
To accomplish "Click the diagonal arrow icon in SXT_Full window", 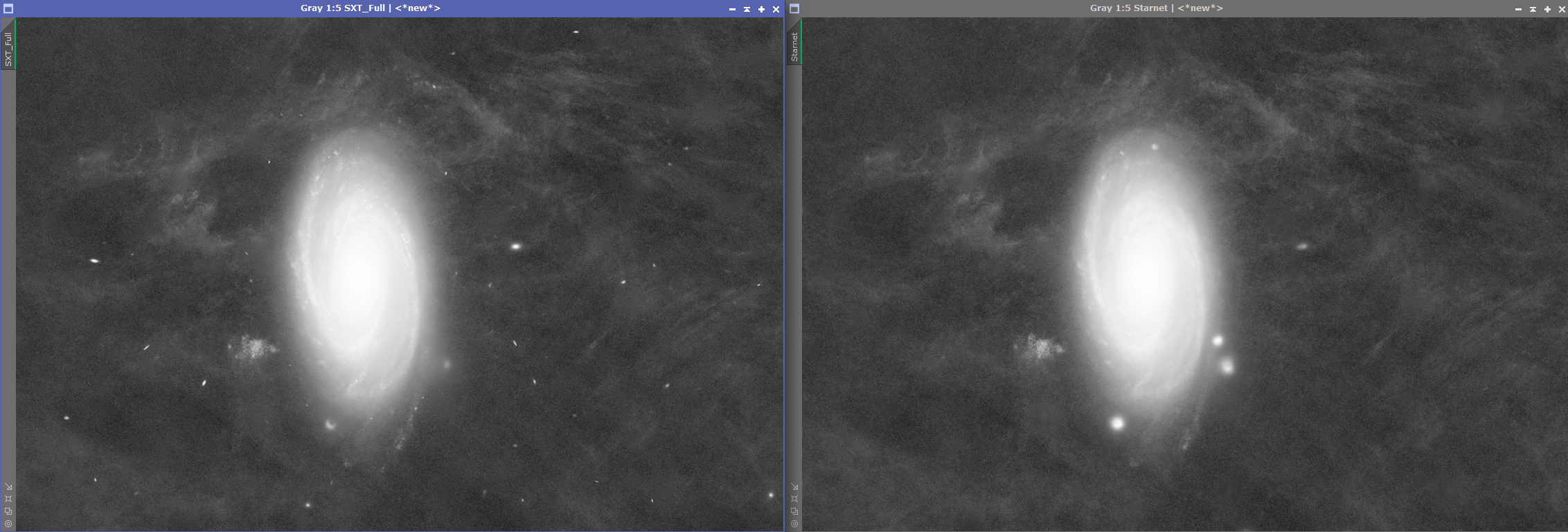I will point(8,486).
